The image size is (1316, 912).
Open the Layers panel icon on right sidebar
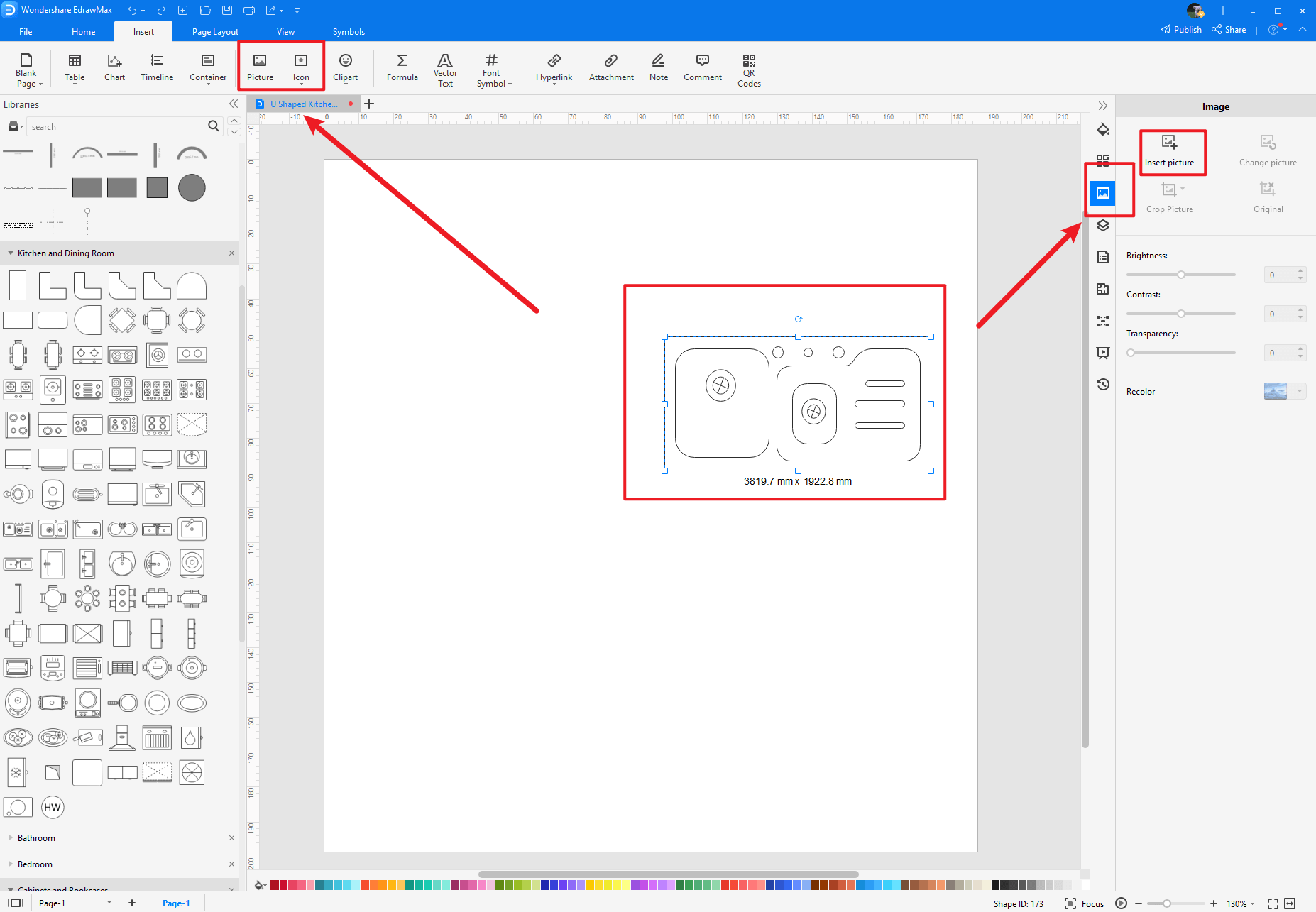(x=1103, y=226)
